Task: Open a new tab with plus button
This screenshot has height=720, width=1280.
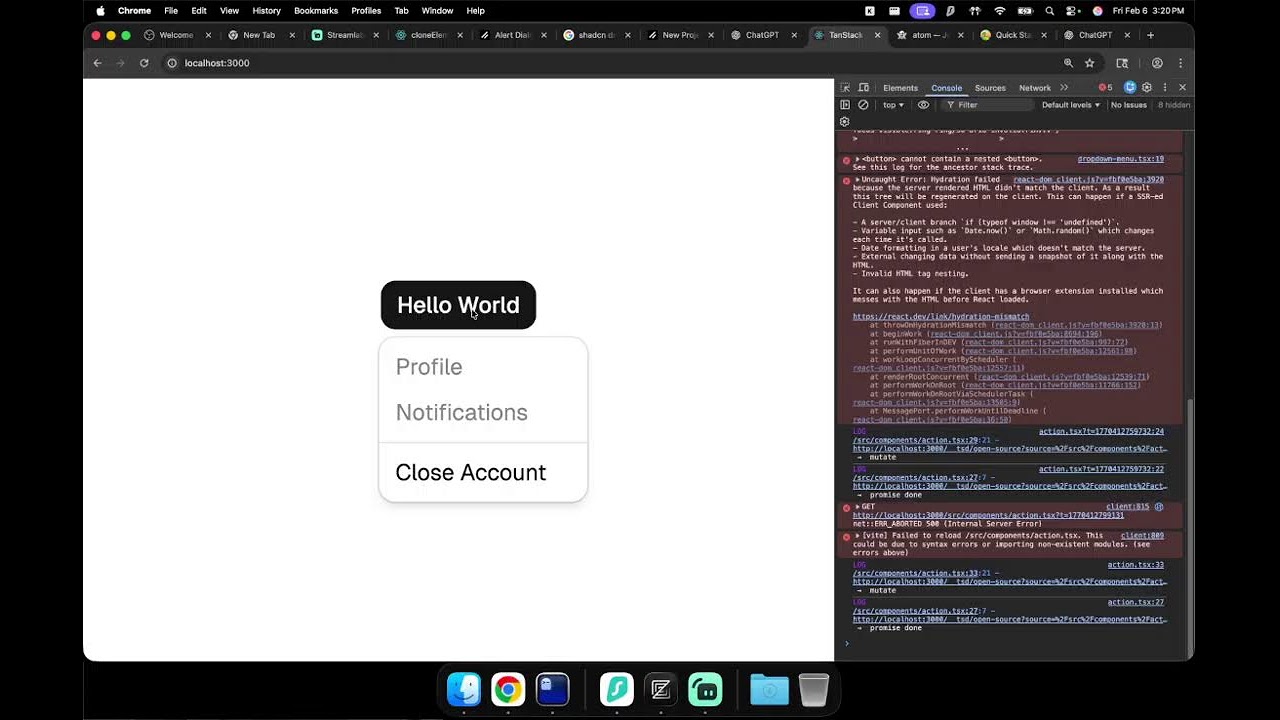Action: pyautogui.click(x=1150, y=35)
